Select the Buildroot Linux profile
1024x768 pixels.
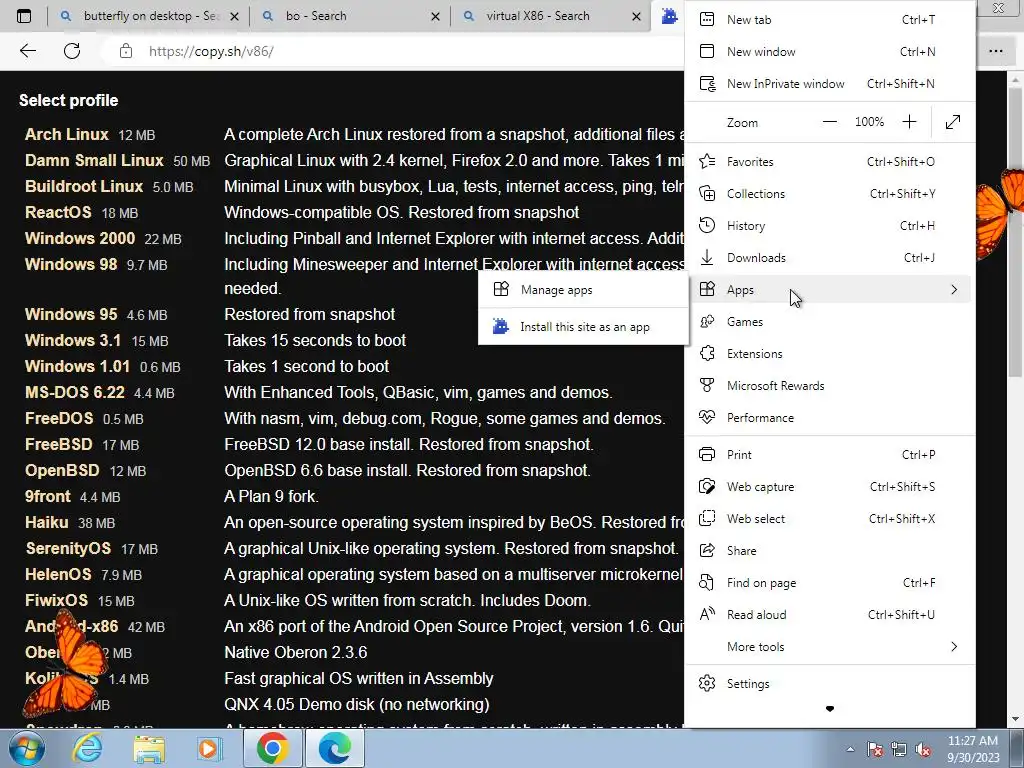click(x=84, y=187)
